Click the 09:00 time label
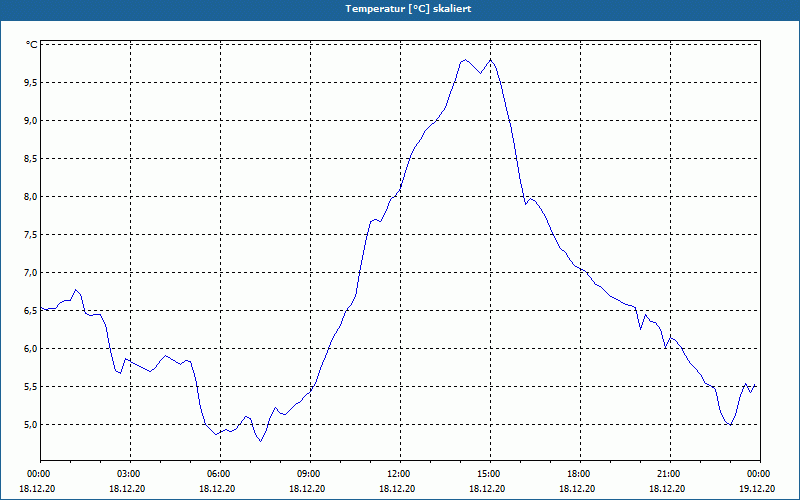The width and height of the screenshot is (800, 500). [310, 474]
